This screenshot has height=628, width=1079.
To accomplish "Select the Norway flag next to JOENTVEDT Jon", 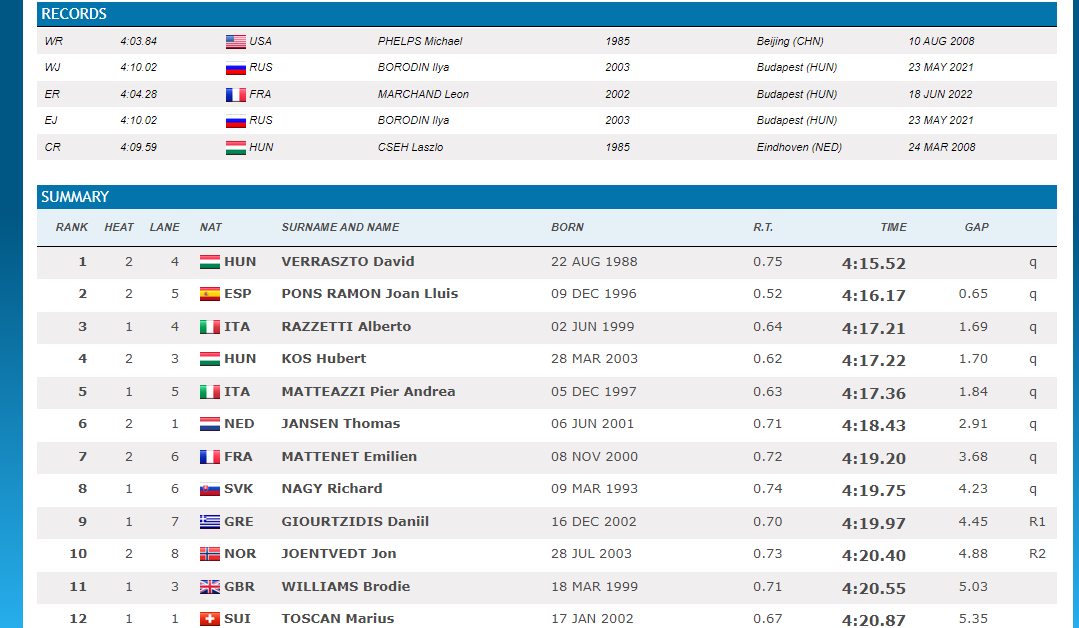I will (209, 554).
